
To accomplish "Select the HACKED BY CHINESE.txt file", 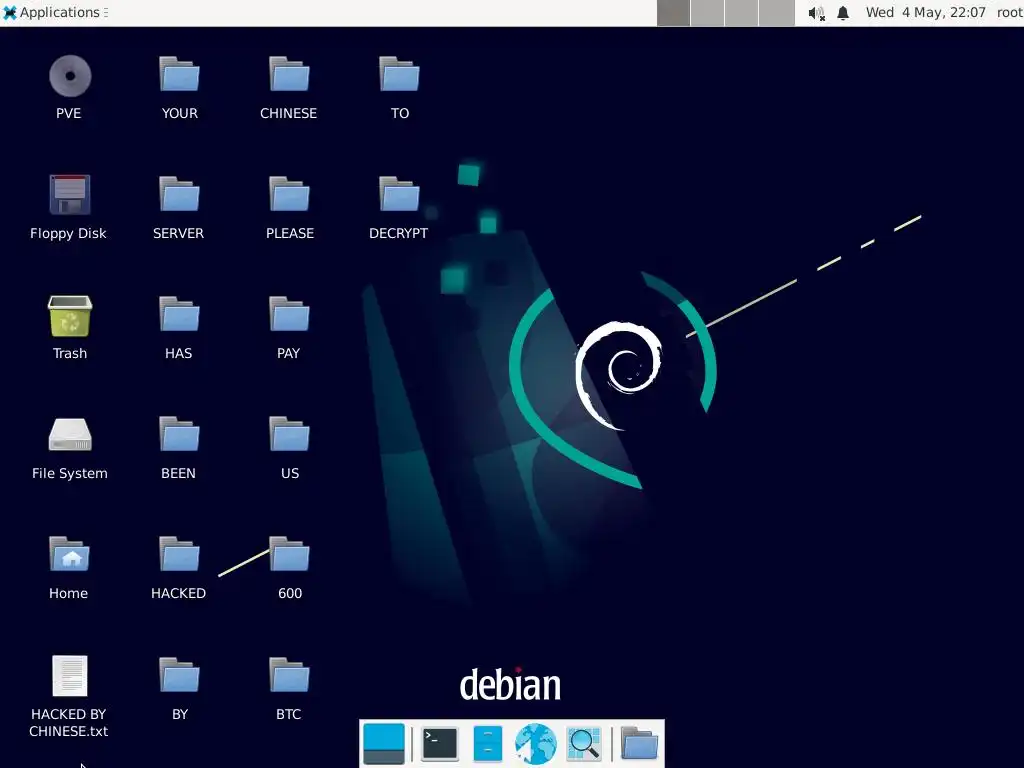I will (69, 676).
